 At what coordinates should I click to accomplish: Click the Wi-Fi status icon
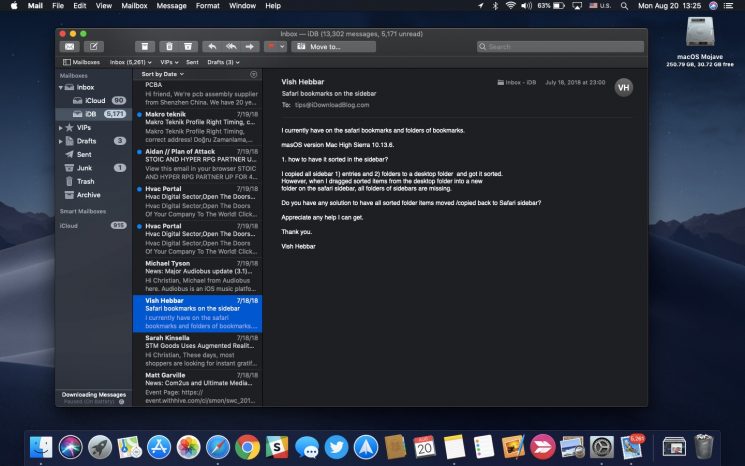click(511, 6)
